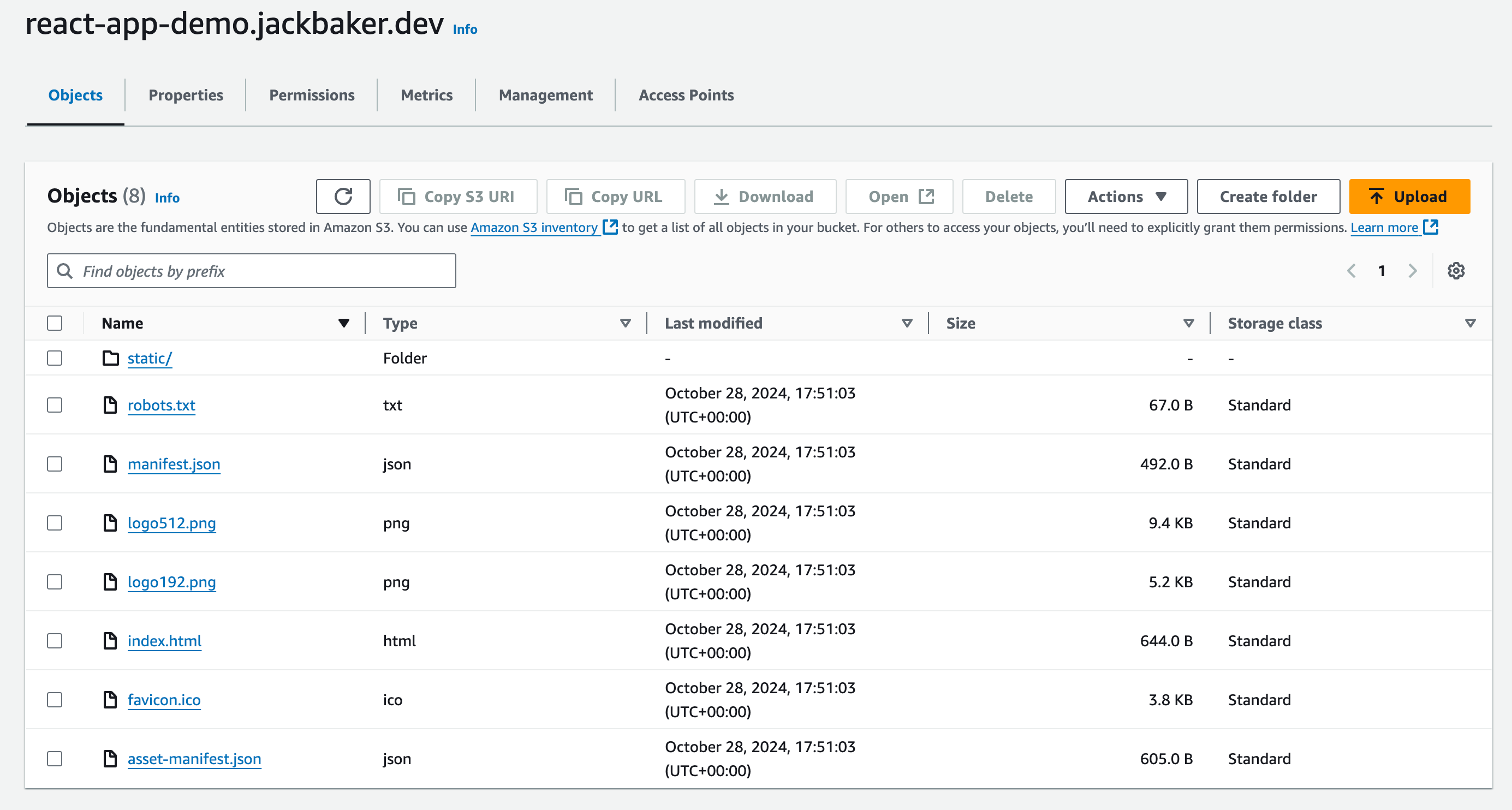Click file icon beside index.html
The width and height of the screenshot is (1512, 810).
coord(110,640)
